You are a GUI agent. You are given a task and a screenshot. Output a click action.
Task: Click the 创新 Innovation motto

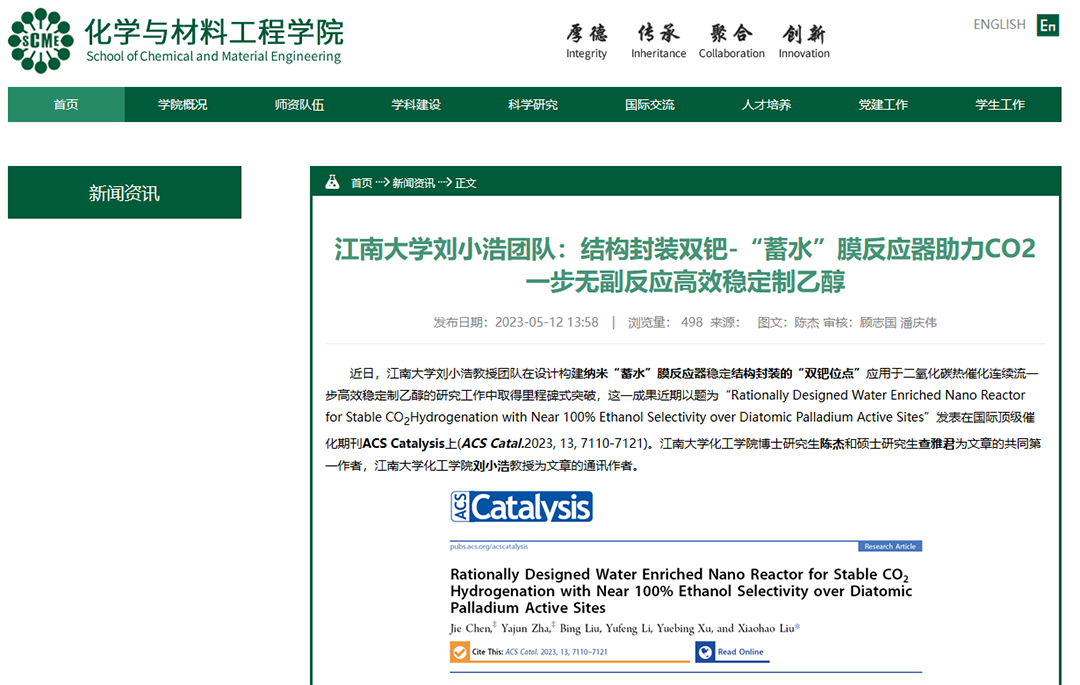(804, 41)
